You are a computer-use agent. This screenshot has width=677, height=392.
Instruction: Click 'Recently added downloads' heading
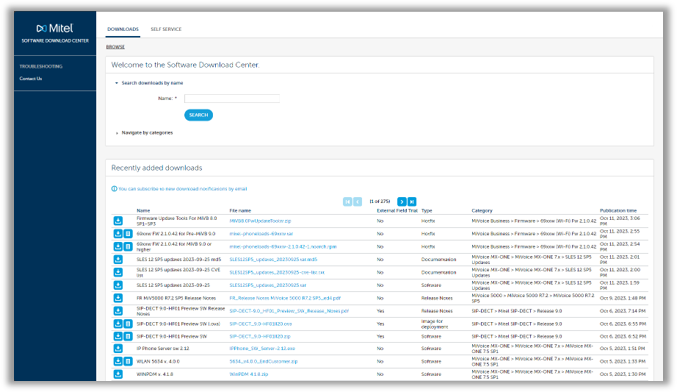pyautogui.click(x=157, y=168)
